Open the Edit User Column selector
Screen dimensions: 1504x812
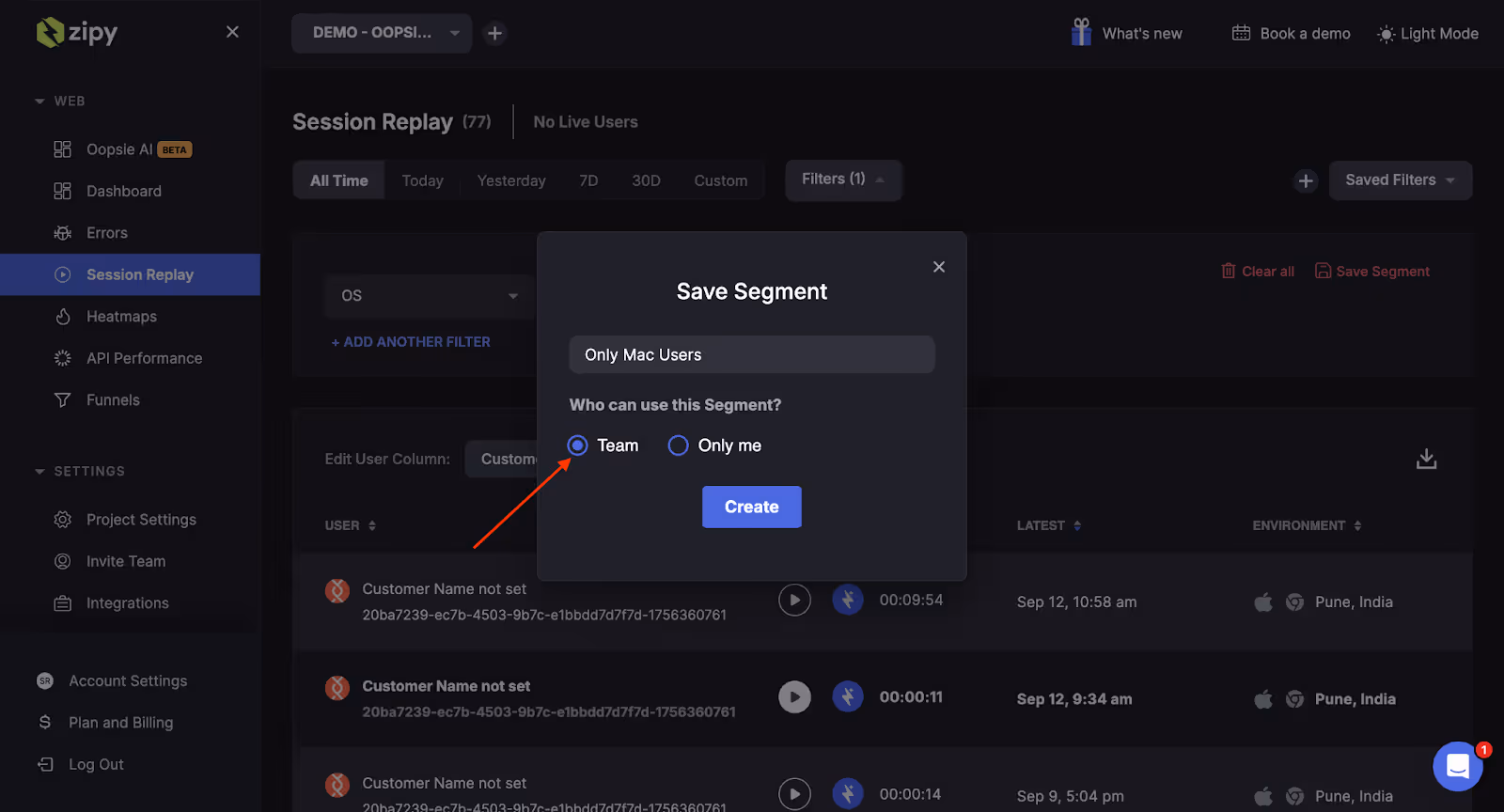pyautogui.click(x=503, y=459)
